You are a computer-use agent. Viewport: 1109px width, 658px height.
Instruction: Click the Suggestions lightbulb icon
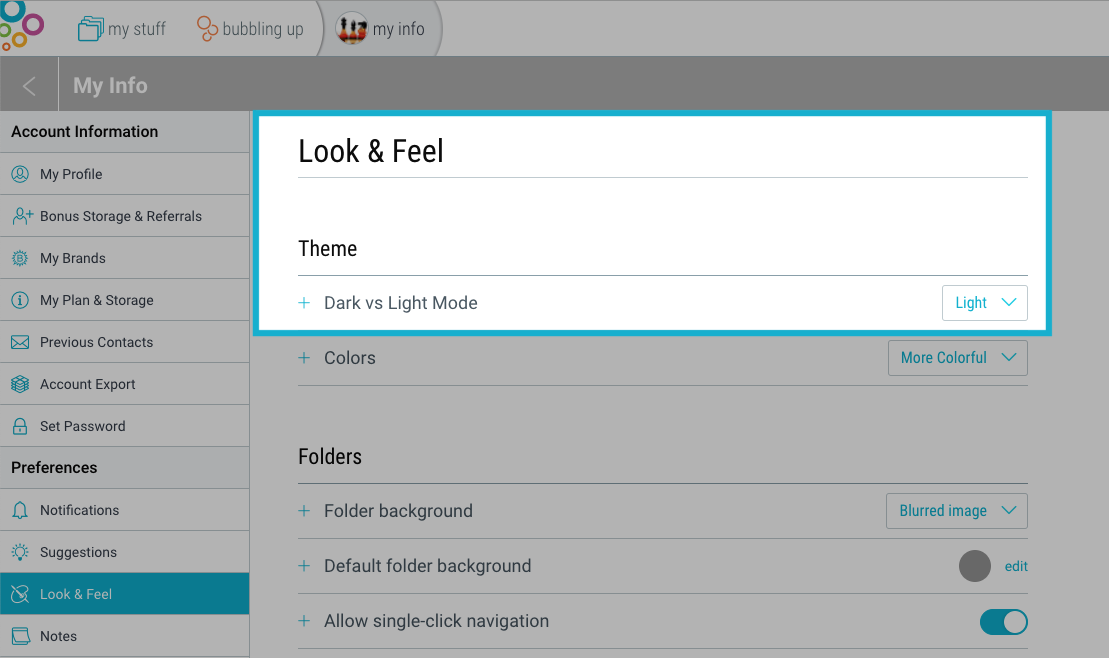point(20,552)
